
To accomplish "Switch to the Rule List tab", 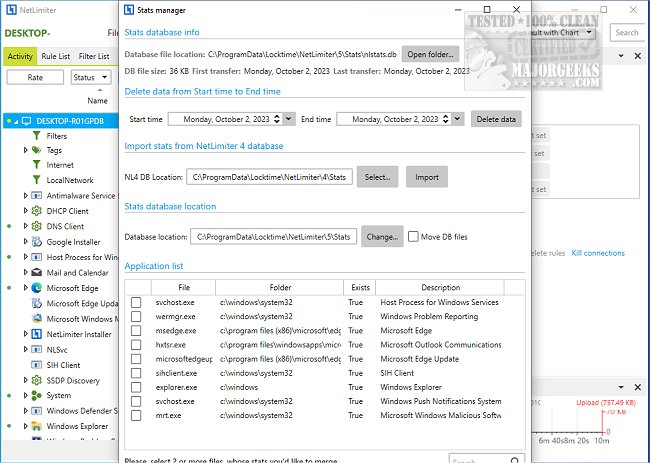I will tap(56, 56).
